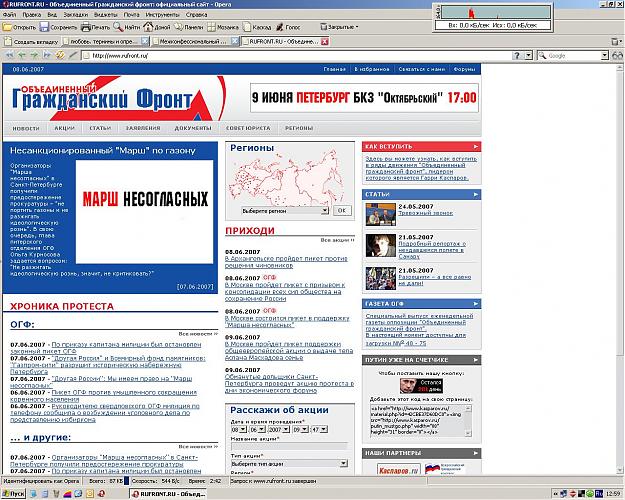Open the 'Выберите регион' region dropdown
The image size is (625, 500).
point(325,210)
